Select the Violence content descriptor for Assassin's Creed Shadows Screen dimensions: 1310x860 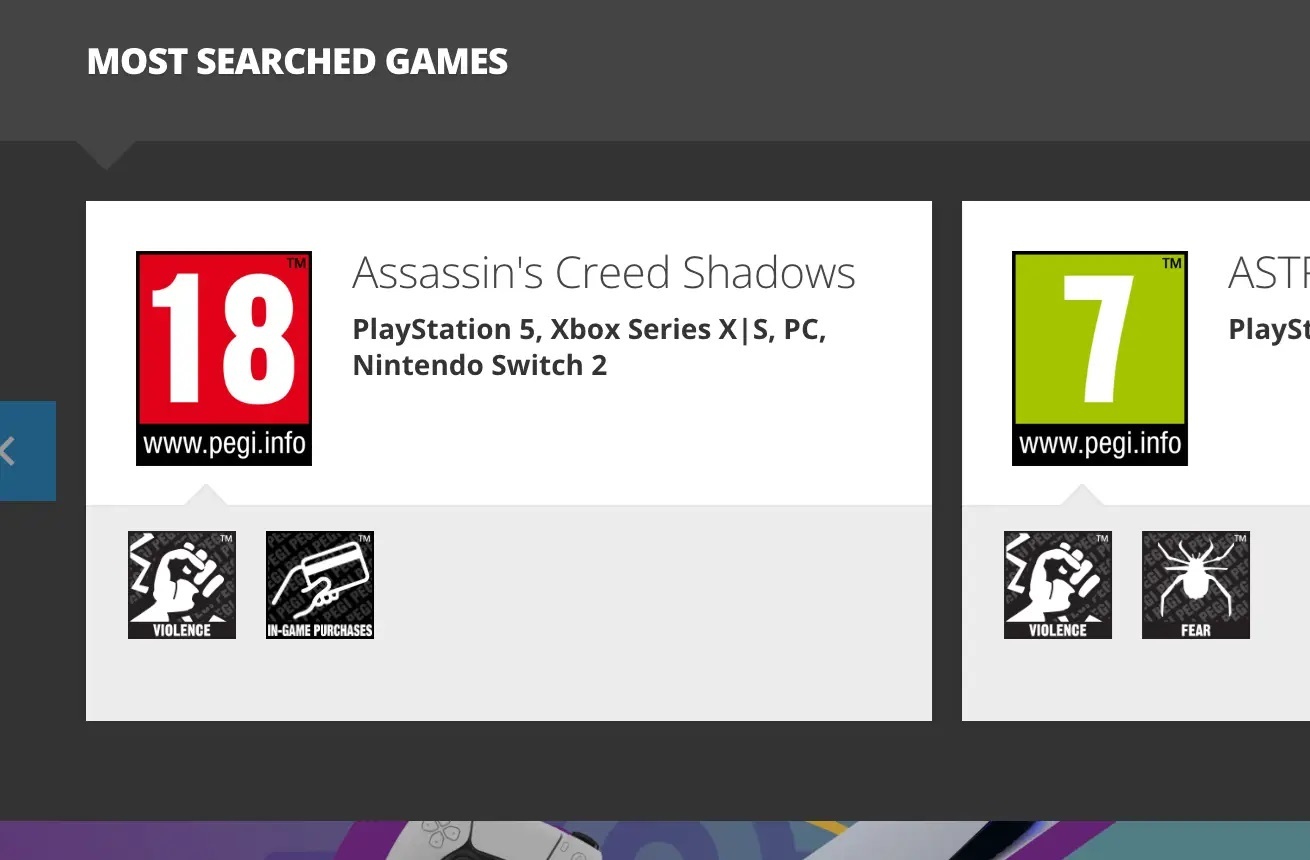click(x=181, y=584)
